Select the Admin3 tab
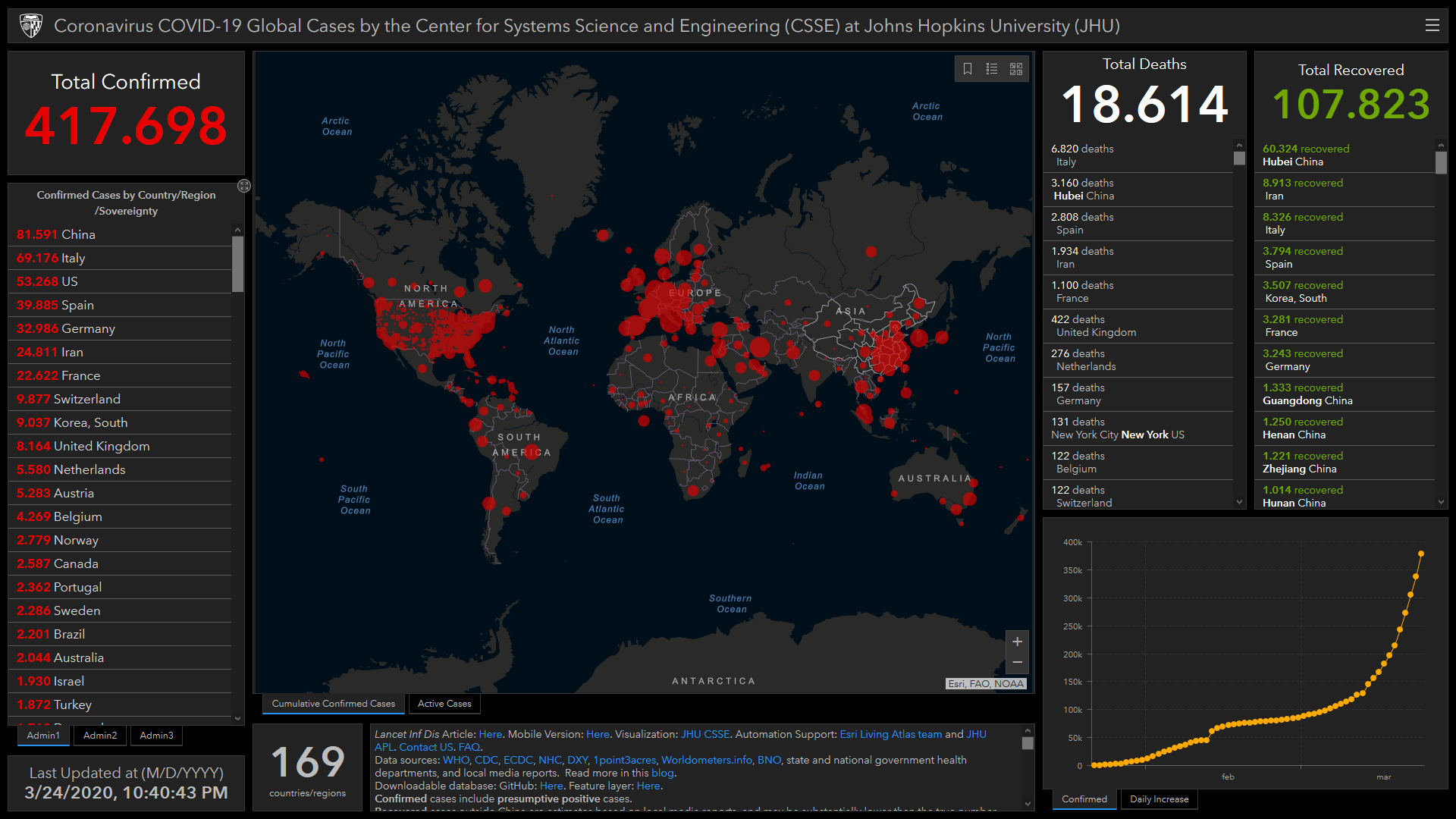 (x=156, y=736)
